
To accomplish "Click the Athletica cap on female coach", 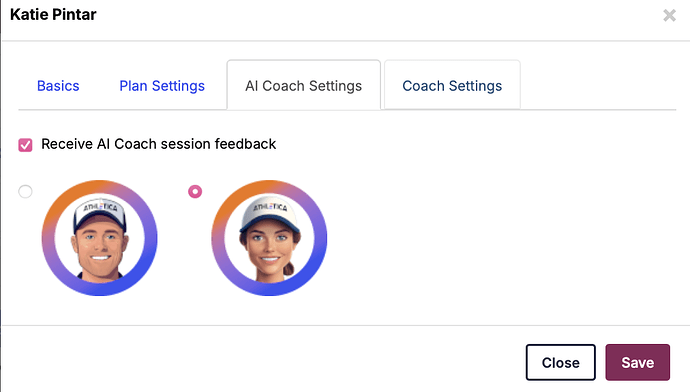I will point(270,212).
